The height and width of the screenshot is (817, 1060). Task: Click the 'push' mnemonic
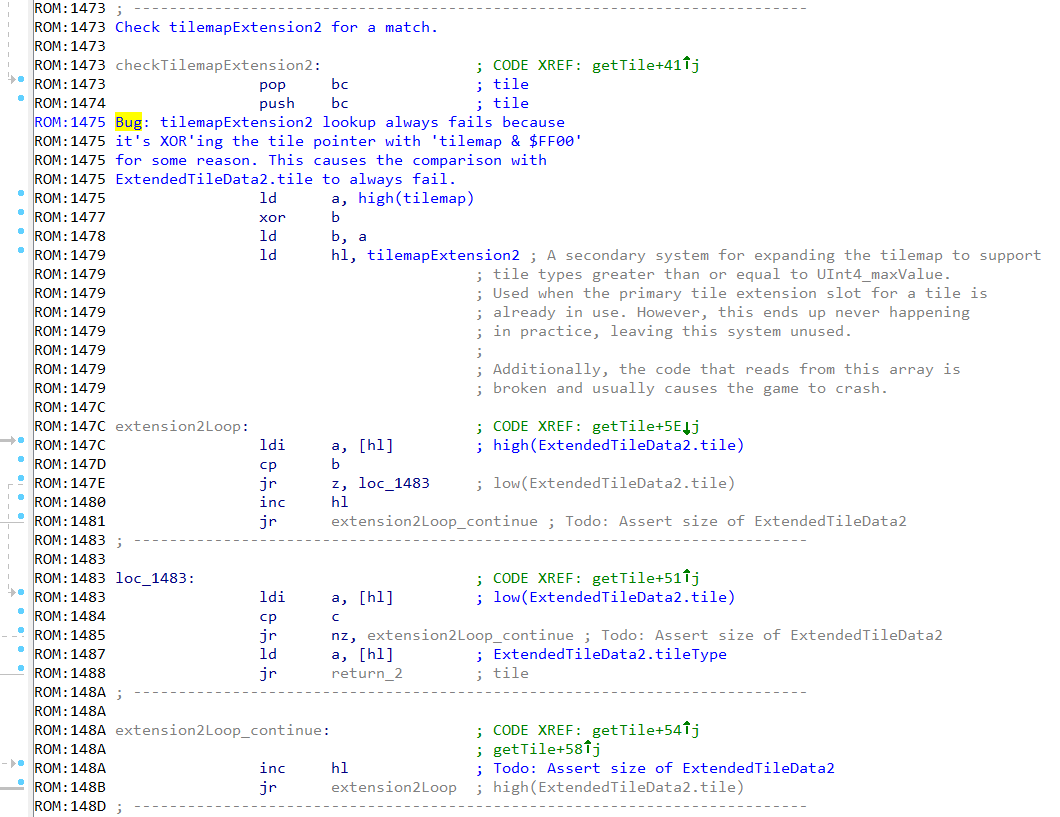pos(276,103)
